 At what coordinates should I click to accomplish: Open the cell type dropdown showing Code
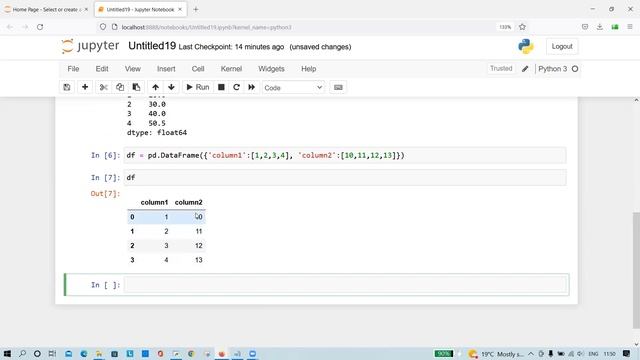pos(293,88)
